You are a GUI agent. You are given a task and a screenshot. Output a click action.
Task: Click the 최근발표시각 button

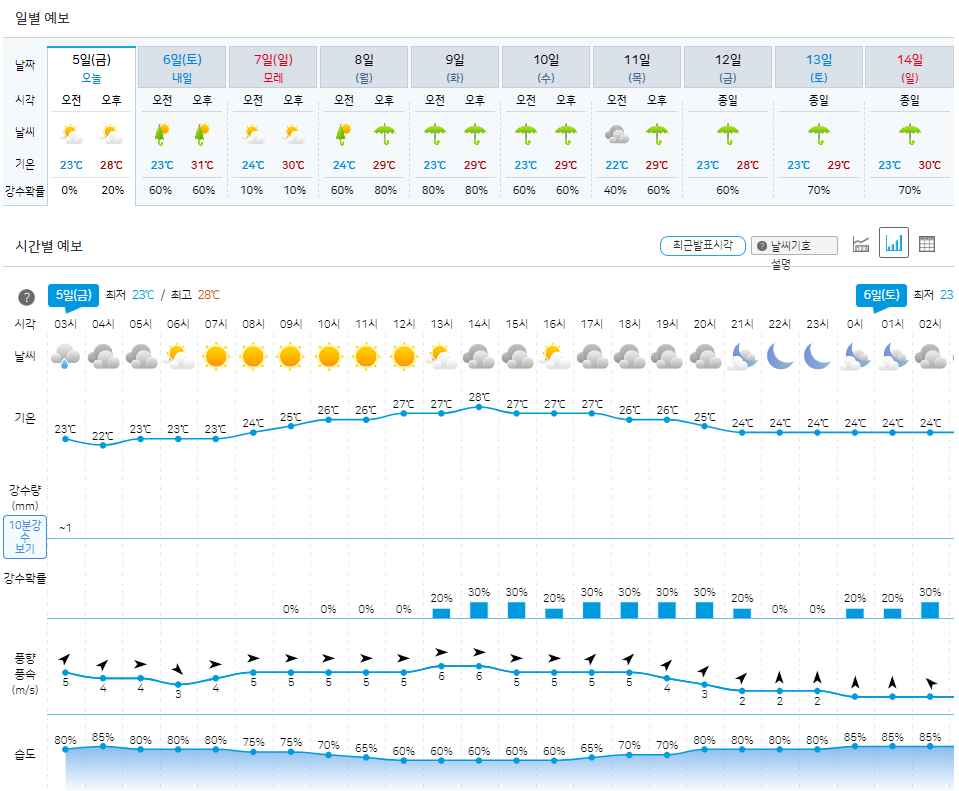pyautogui.click(x=703, y=245)
